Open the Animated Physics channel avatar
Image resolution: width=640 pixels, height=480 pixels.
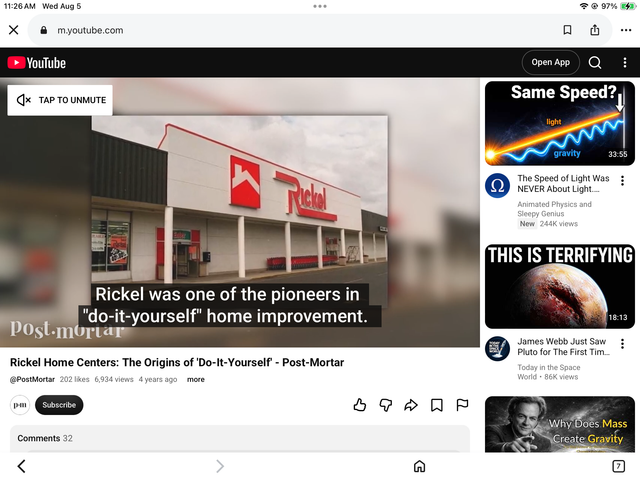(x=497, y=185)
